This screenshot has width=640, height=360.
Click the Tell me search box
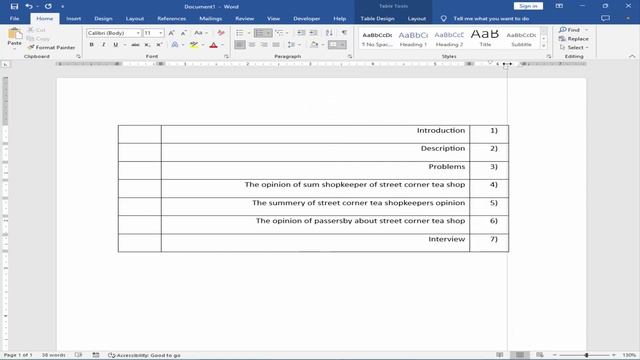click(491, 18)
